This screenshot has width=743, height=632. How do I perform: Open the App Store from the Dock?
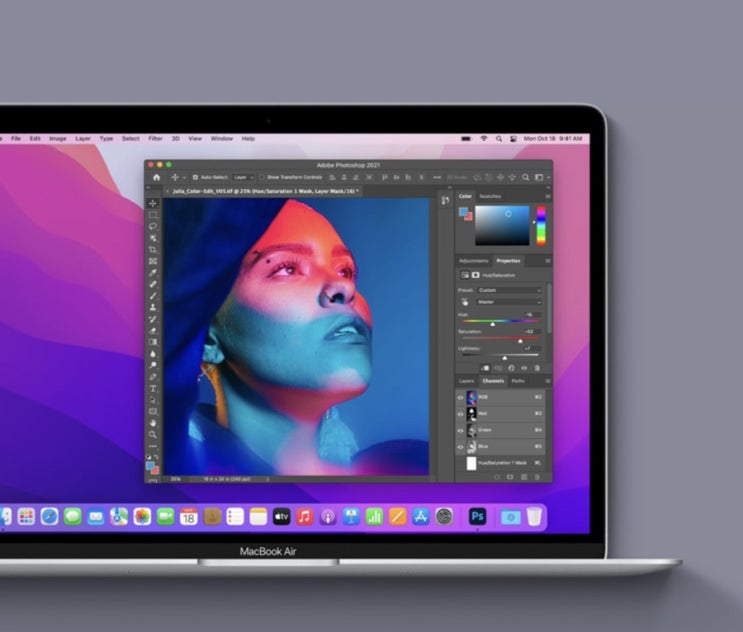[421, 516]
